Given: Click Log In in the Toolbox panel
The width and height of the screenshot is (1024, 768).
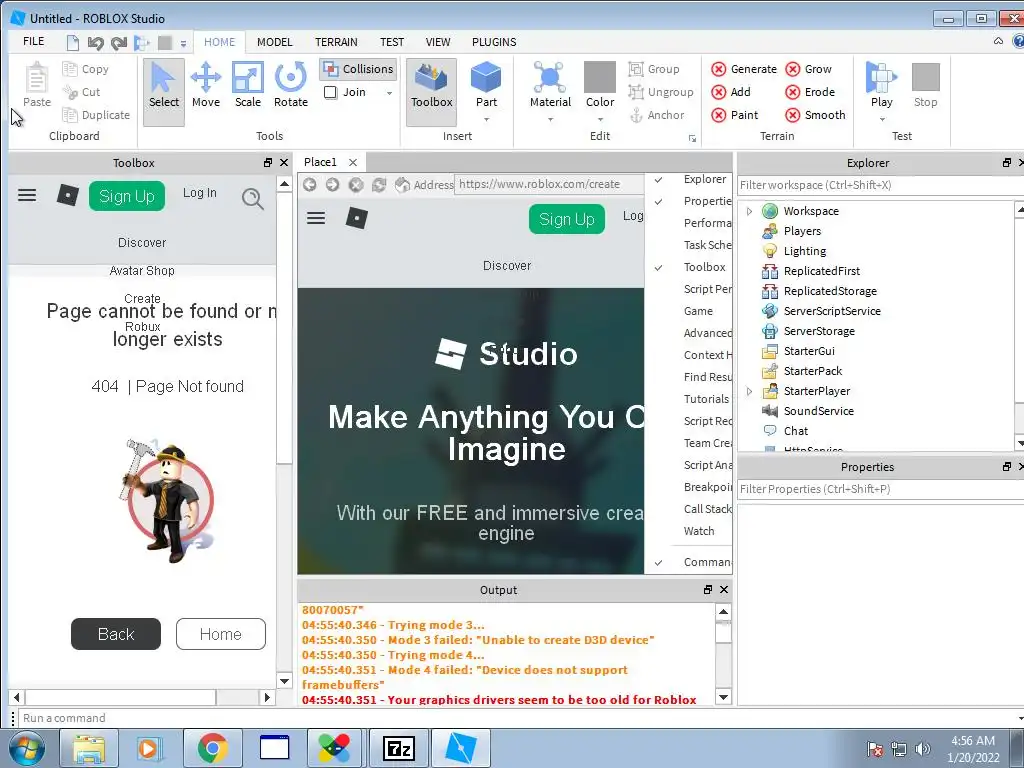Looking at the screenshot, I should click(x=199, y=193).
